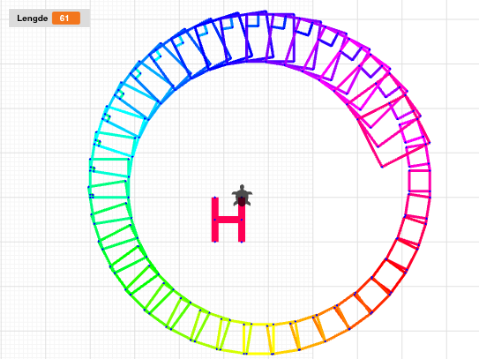This screenshot has width=480, height=360.
Task: Click a dark blue square at the ring's top
Action: (x=233, y=38)
